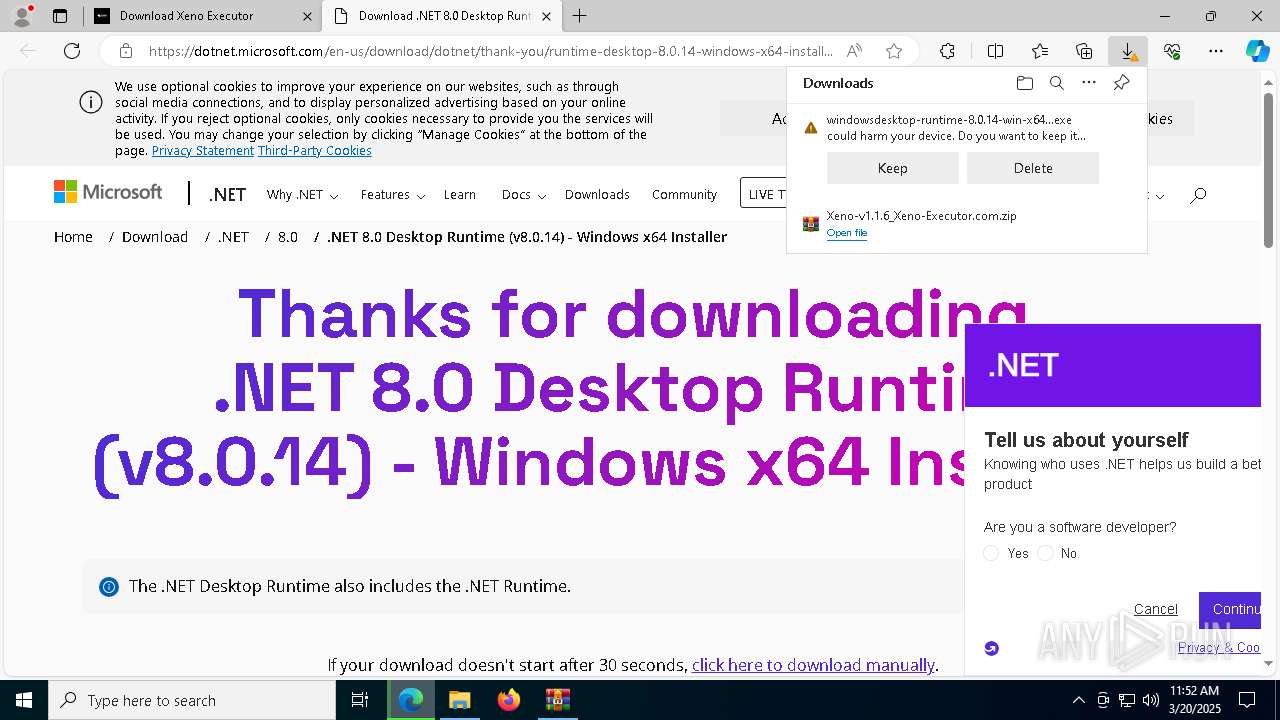
Task: Open downloads folder icon in Downloads panel
Action: [1025, 83]
